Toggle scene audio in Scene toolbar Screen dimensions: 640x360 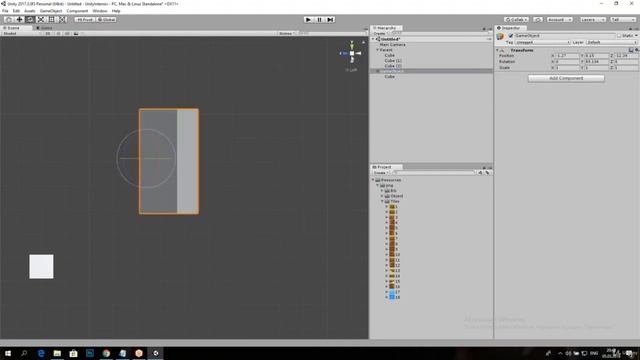point(67,33)
